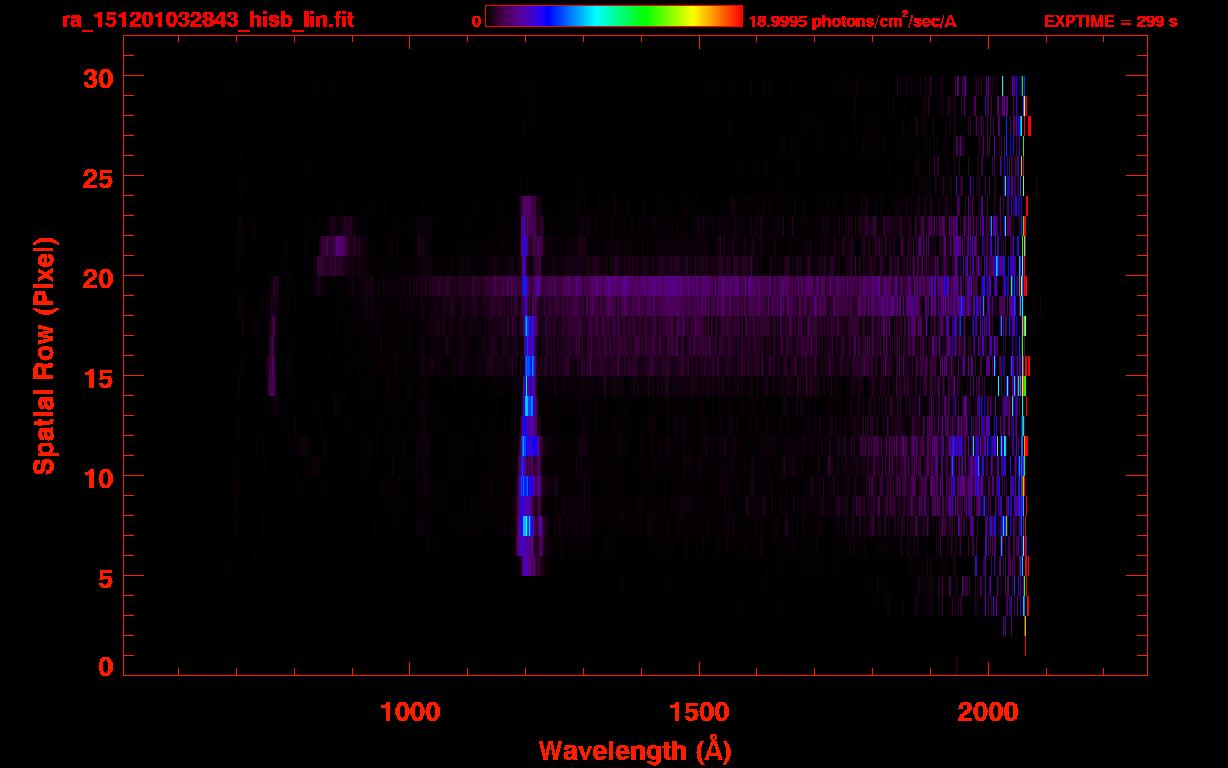1228x768 pixels.
Task: Click the Spatial Row (Pixel) axis title
Action: pyautogui.click(x=44, y=355)
